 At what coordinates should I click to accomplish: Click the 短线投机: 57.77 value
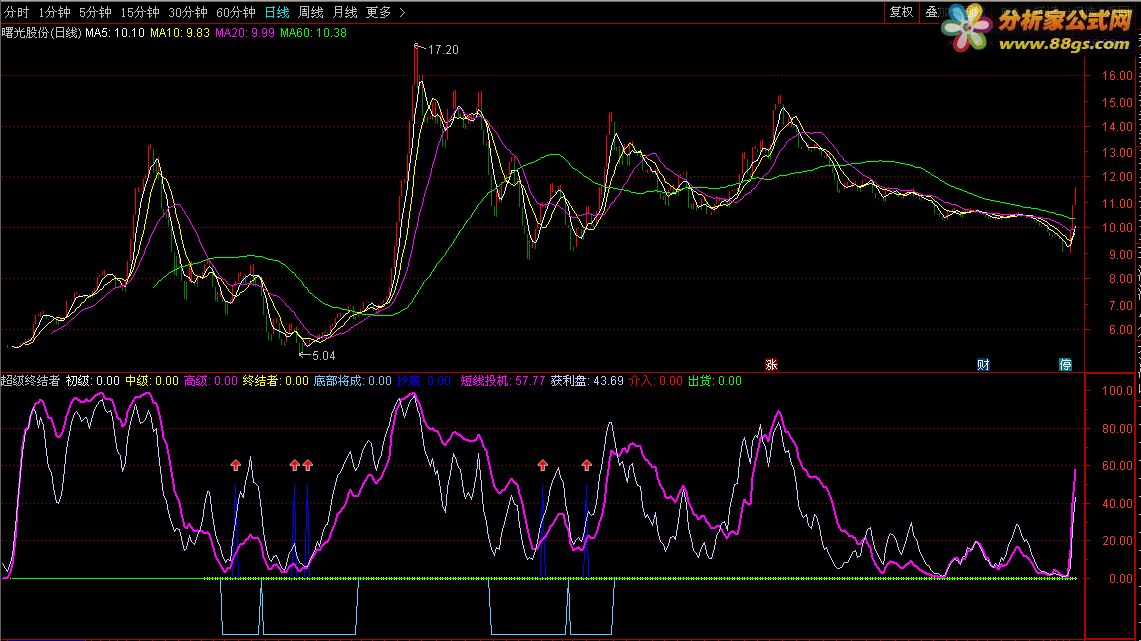point(503,381)
